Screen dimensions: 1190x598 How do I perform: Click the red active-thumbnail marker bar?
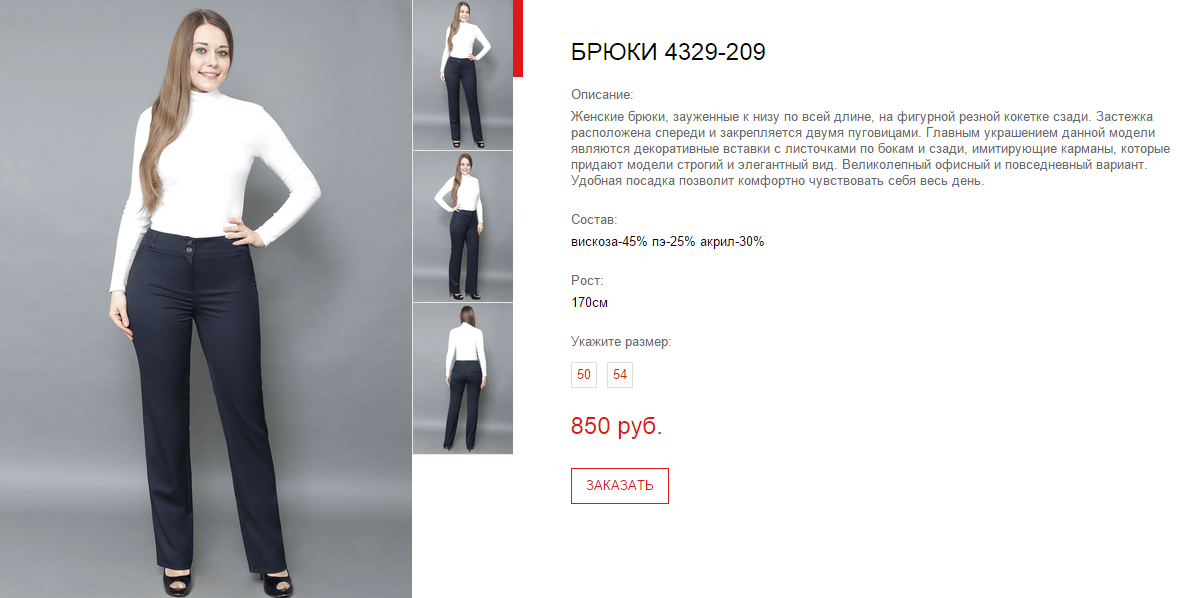518,38
